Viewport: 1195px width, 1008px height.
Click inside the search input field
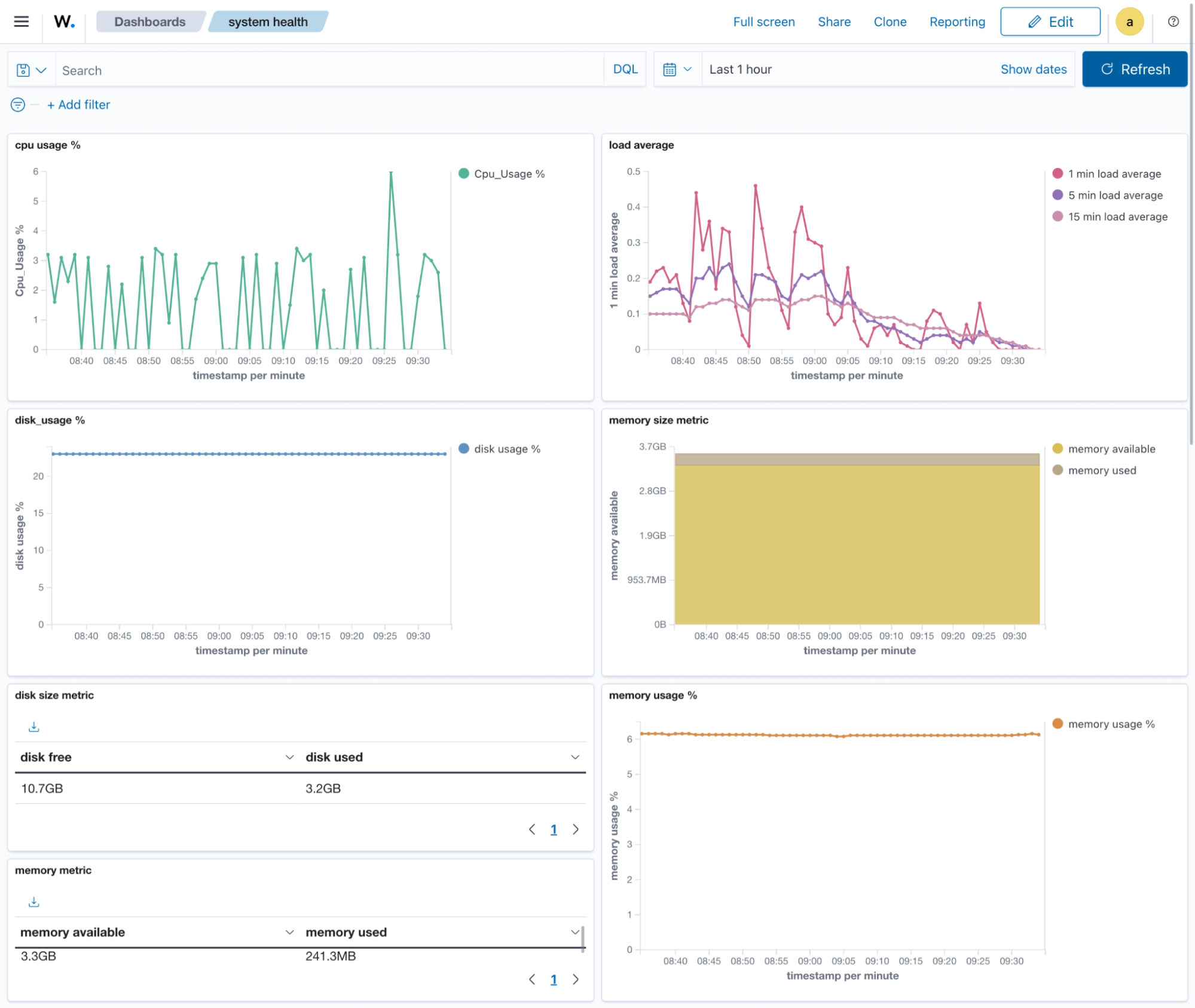(239, 69)
